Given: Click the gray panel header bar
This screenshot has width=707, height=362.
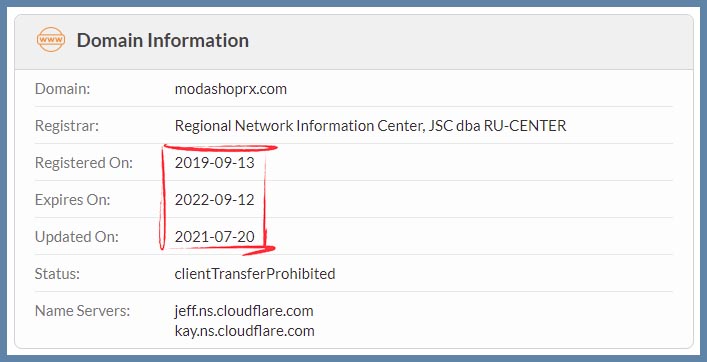Looking at the screenshot, I should (354, 41).
